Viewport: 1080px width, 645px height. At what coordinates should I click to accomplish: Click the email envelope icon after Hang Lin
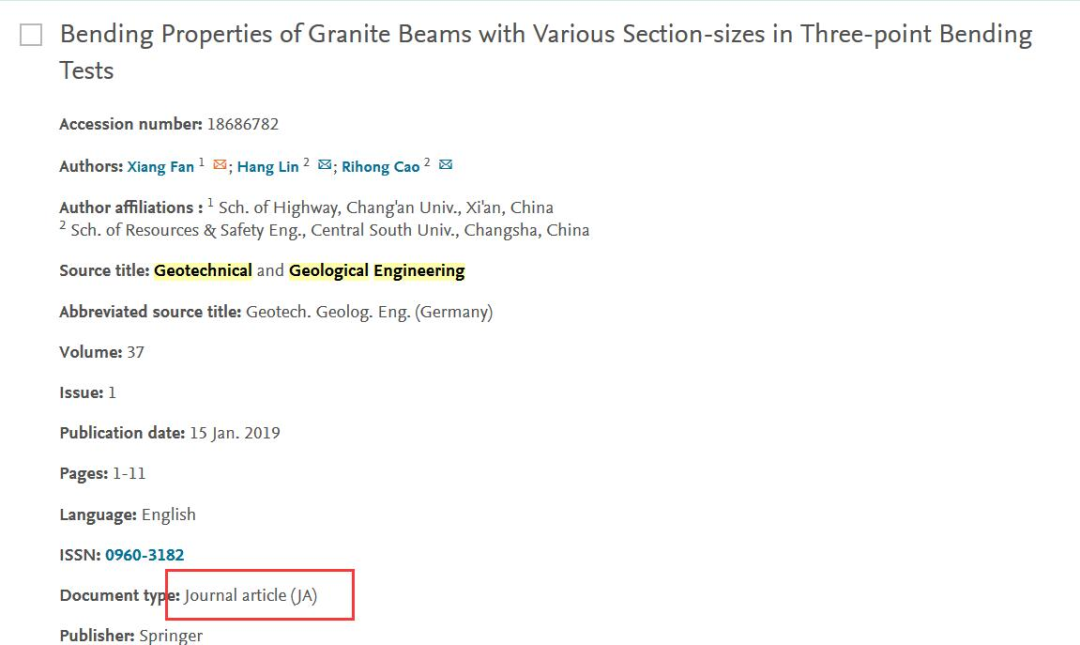pos(324,165)
